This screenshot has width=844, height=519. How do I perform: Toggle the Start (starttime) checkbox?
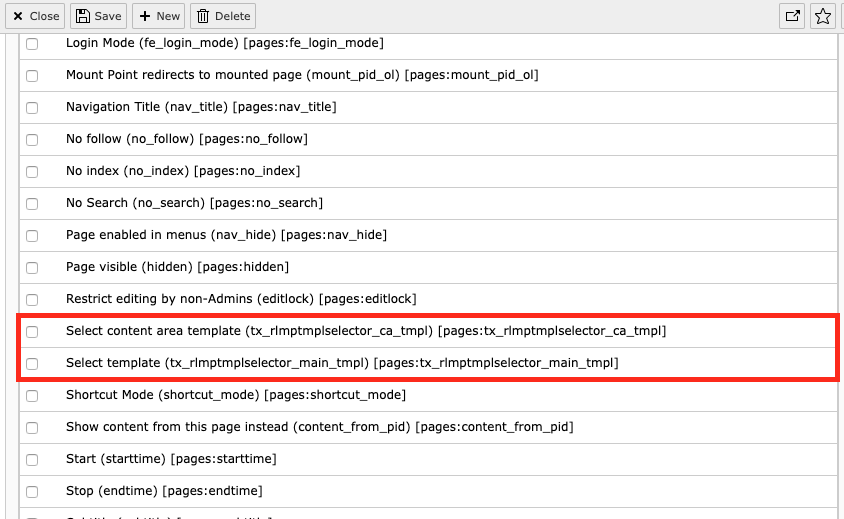[32, 460]
